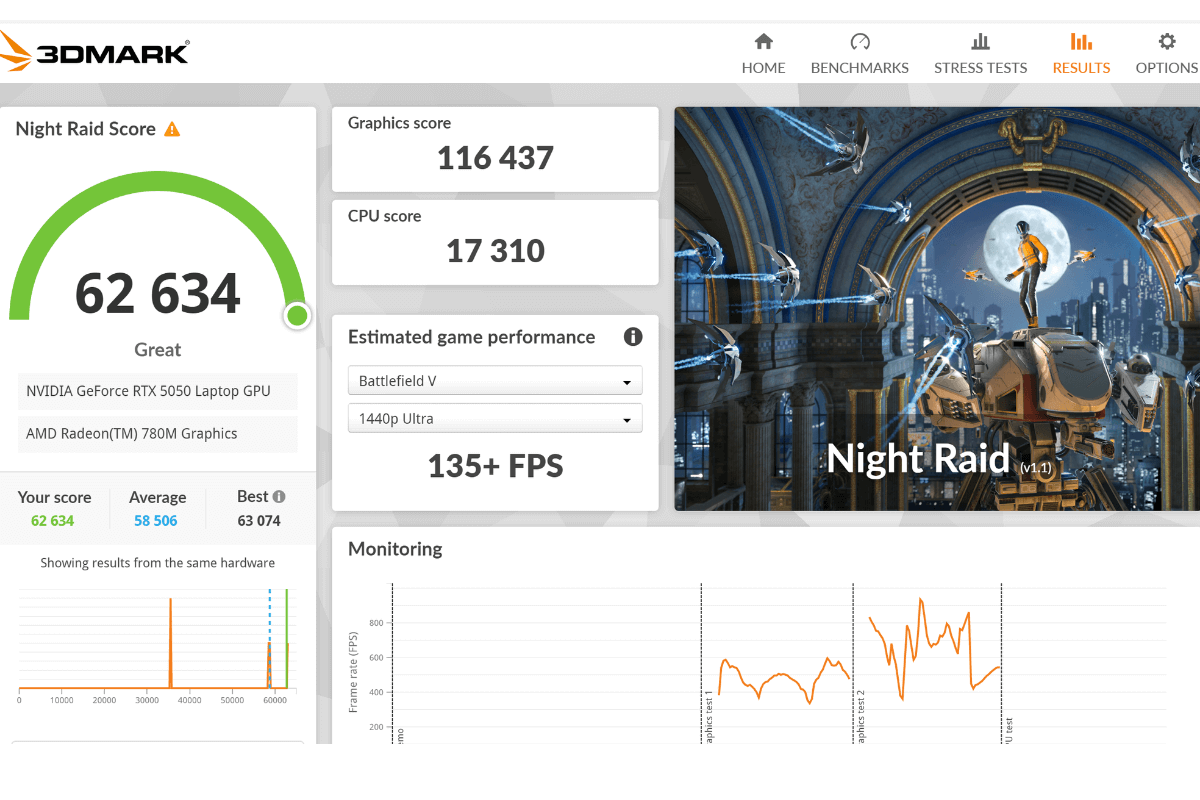This screenshot has width=1200, height=800.
Task: Expand the 1440p Ultra resolution dropdown
Action: coord(495,419)
